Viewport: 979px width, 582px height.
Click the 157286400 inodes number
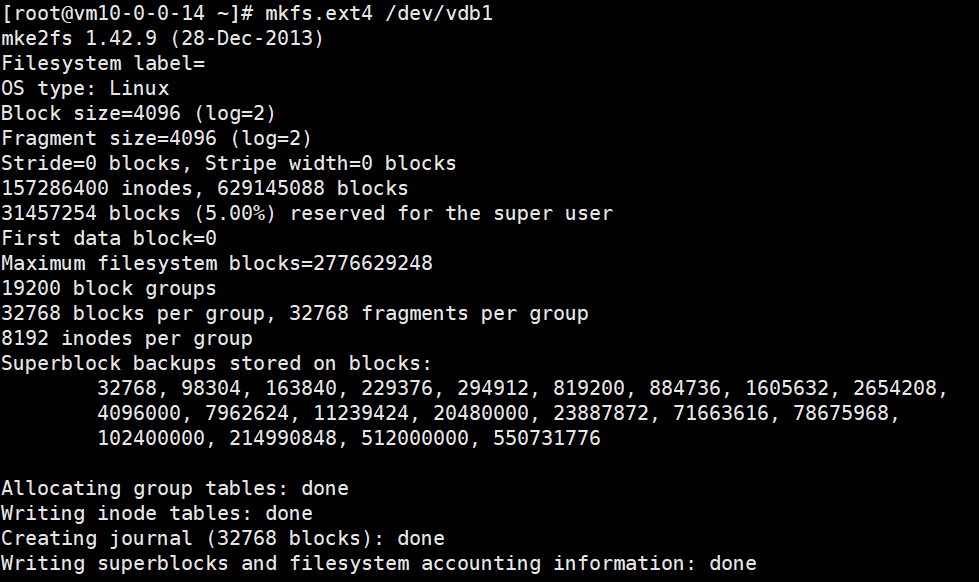click(x=55, y=188)
